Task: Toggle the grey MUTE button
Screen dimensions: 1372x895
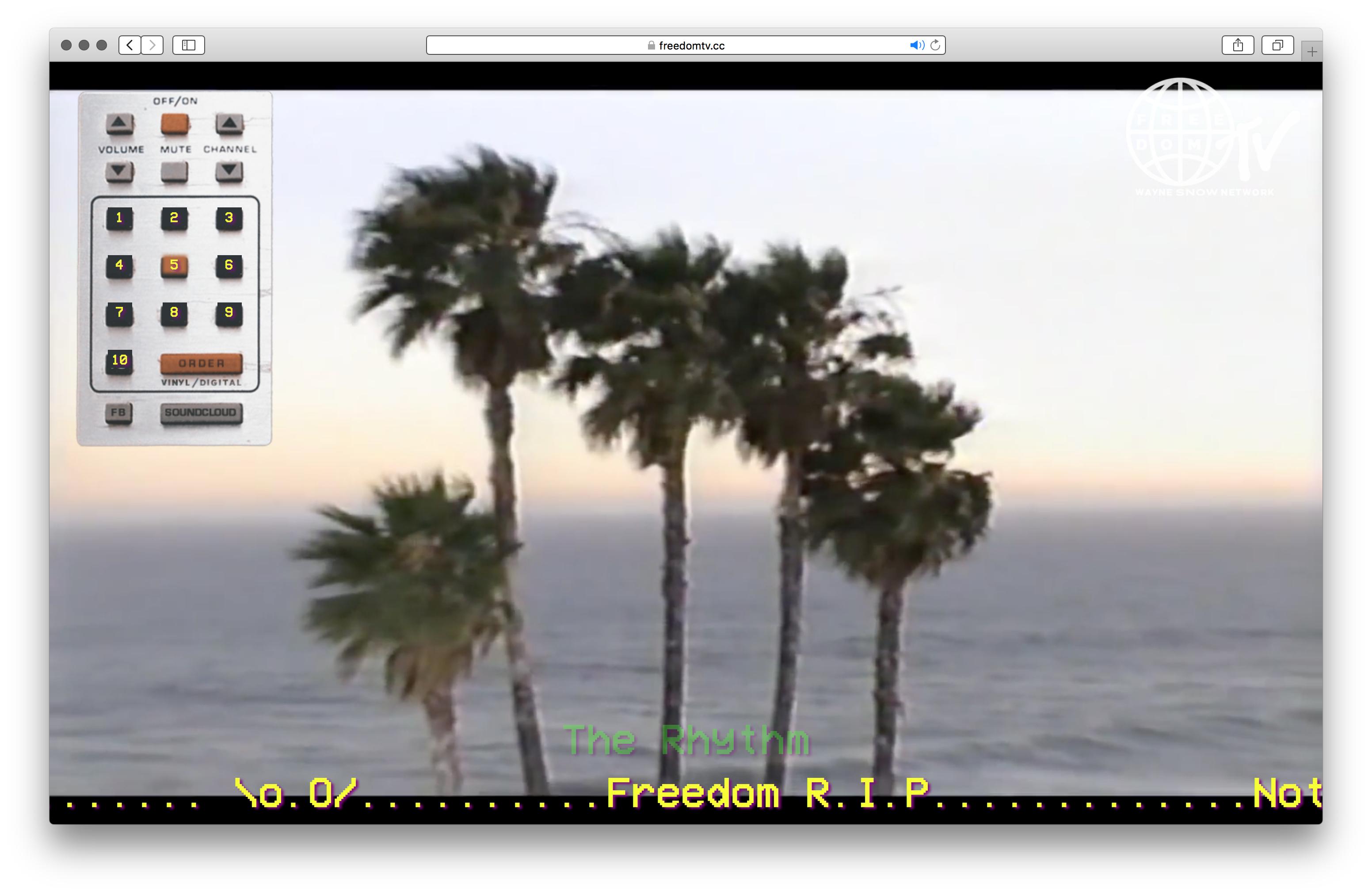Action: pos(175,171)
